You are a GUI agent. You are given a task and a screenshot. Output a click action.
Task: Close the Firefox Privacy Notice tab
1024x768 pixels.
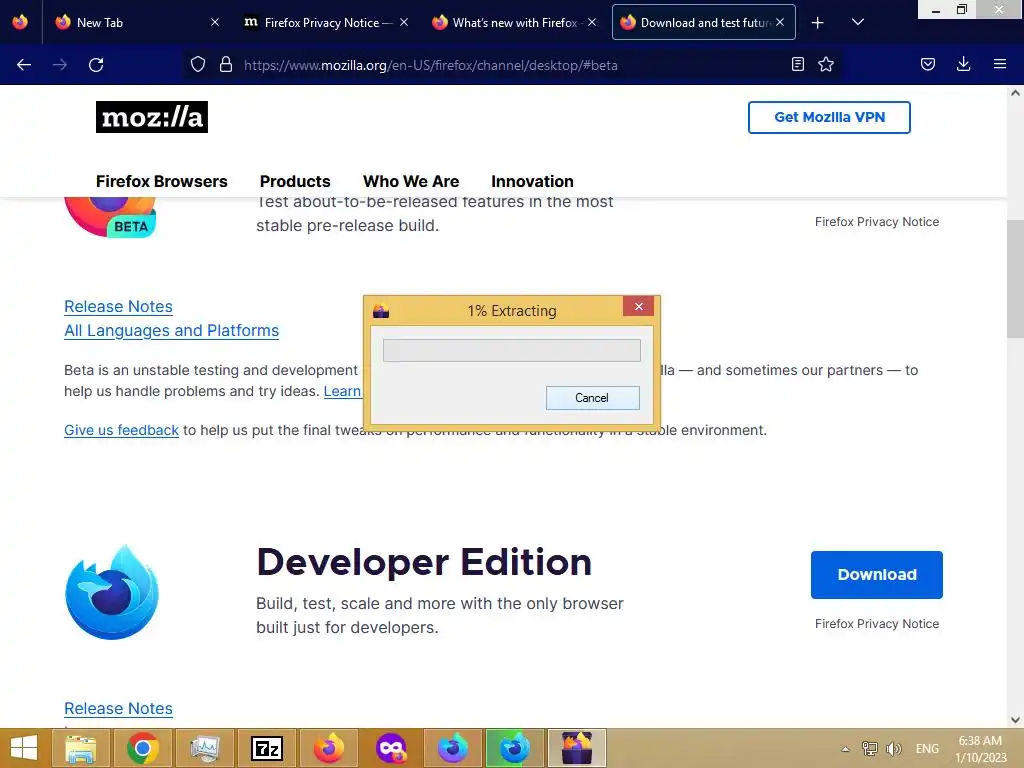[x=404, y=22]
